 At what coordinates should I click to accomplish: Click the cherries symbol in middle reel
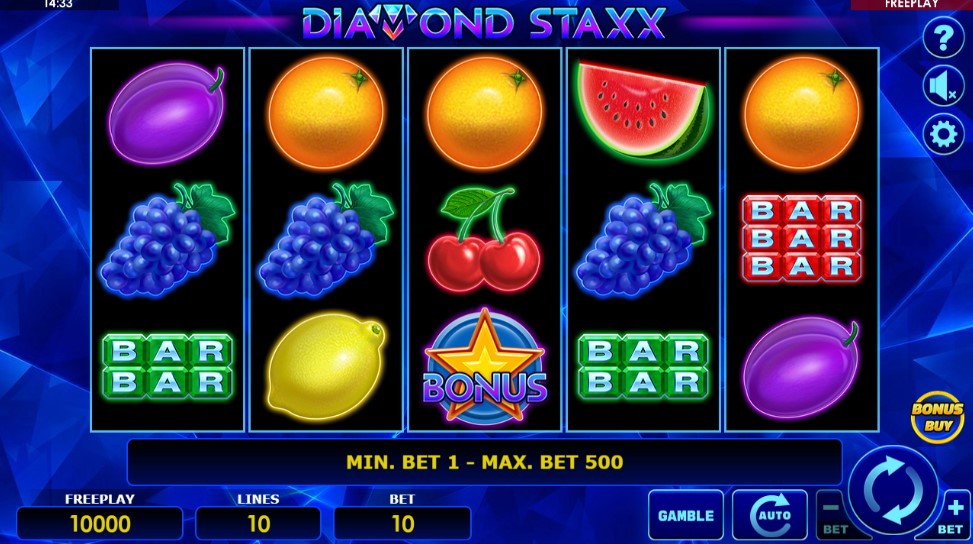pos(484,239)
